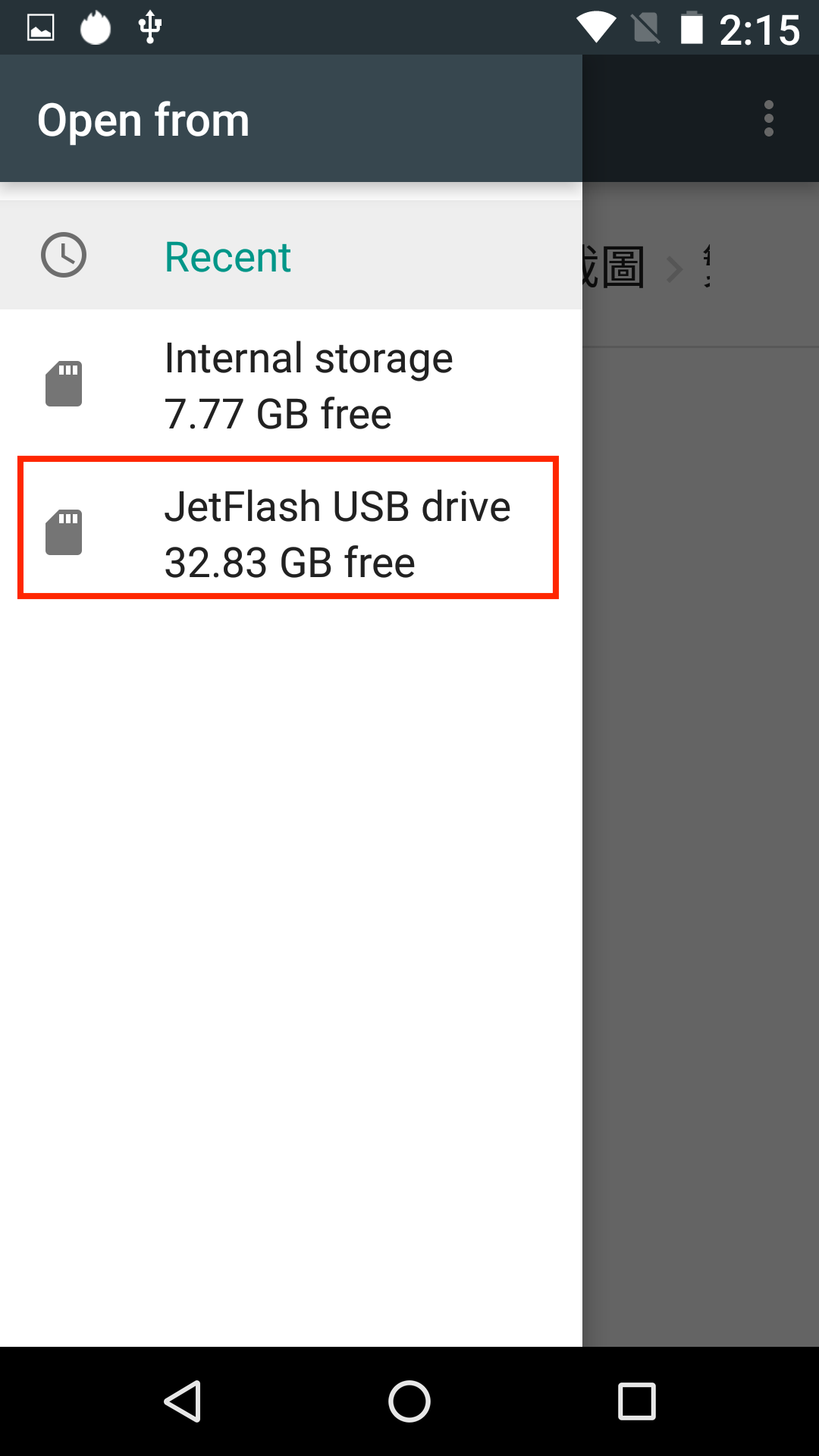The width and height of the screenshot is (819, 1456).
Task: Tap the 截圖 breadcrumb folder label
Action: click(613, 268)
